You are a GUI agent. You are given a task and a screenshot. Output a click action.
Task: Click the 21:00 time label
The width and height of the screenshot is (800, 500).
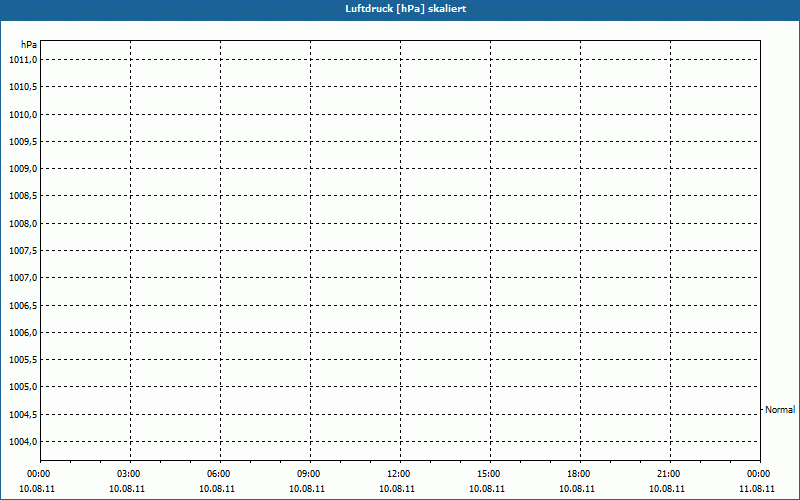pyautogui.click(x=668, y=474)
